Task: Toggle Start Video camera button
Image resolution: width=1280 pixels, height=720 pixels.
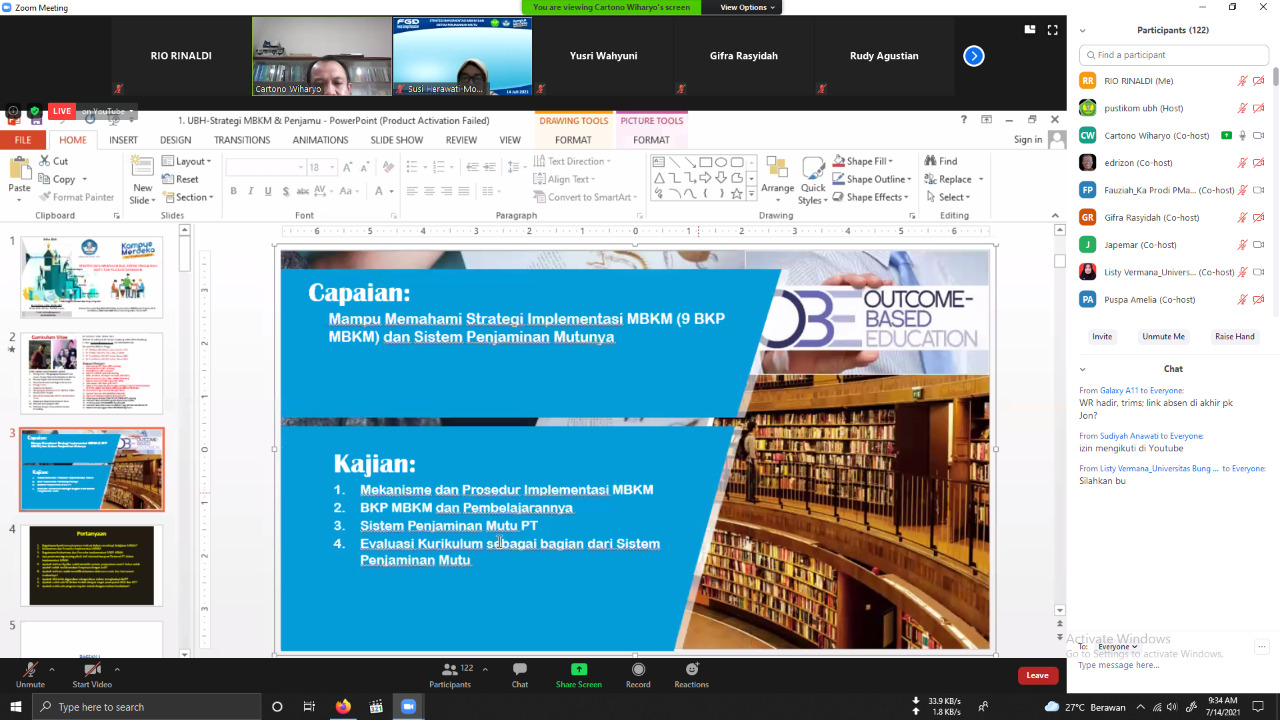Action: (92, 670)
